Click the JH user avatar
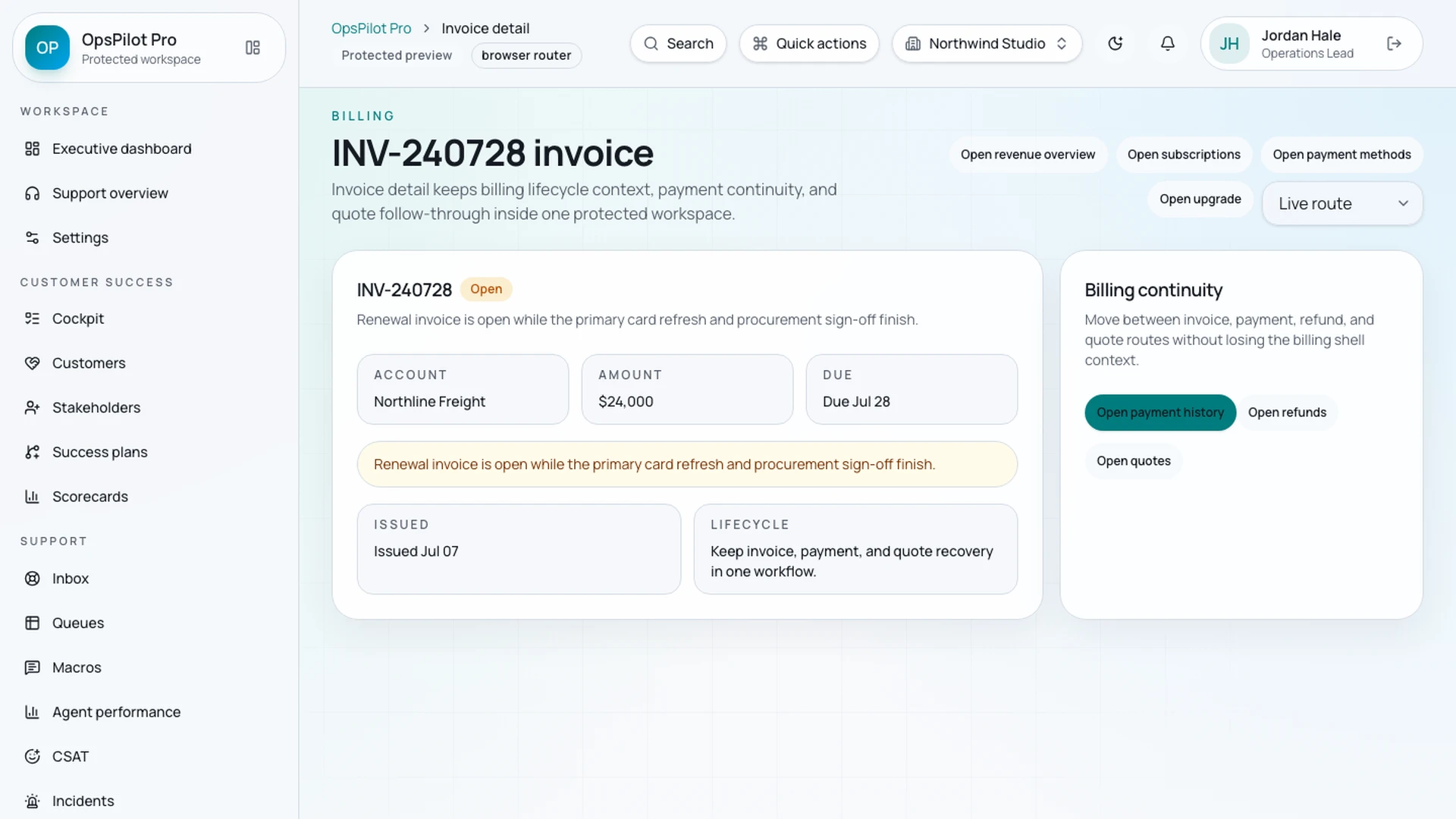 pos(1229,44)
